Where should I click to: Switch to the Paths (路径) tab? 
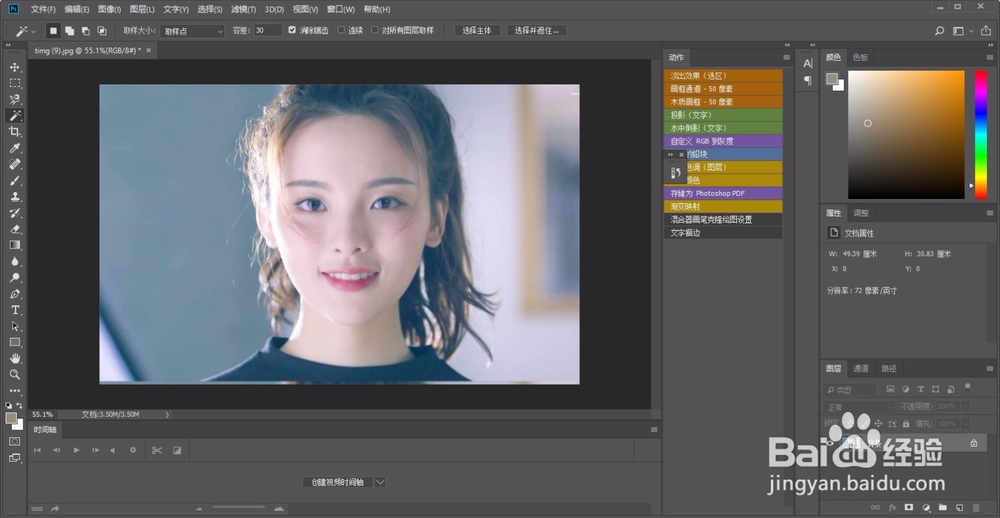click(x=889, y=368)
